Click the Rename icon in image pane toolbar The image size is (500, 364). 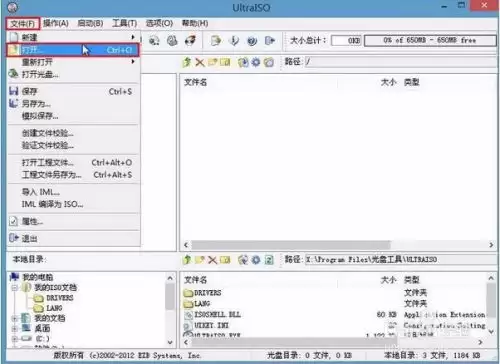(x=225, y=62)
